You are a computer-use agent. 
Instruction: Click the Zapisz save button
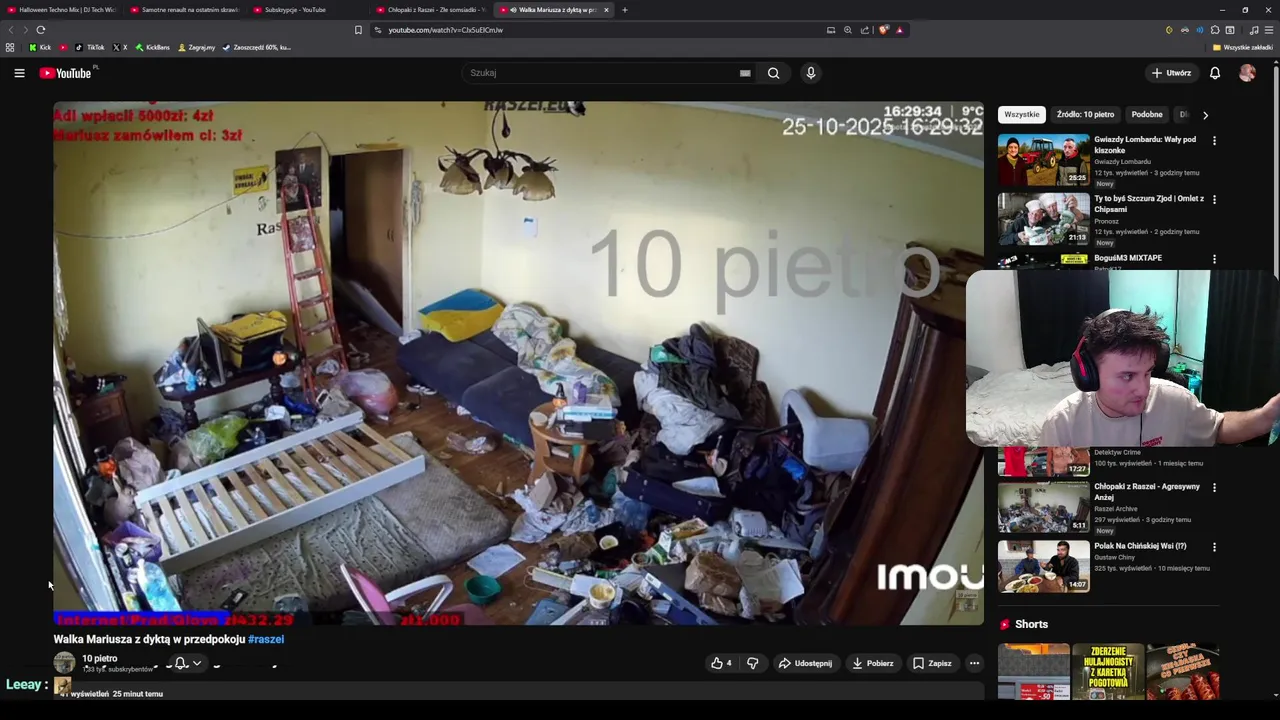pyautogui.click(x=932, y=663)
